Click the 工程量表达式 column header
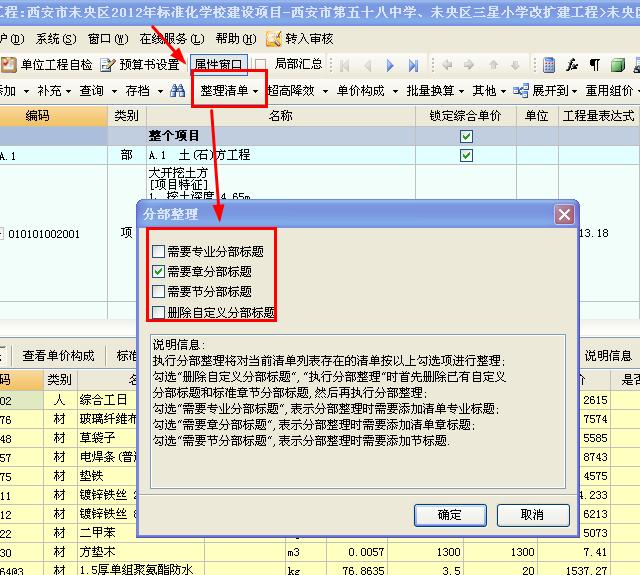This screenshot has height=575, width=640. coord(599,116)
